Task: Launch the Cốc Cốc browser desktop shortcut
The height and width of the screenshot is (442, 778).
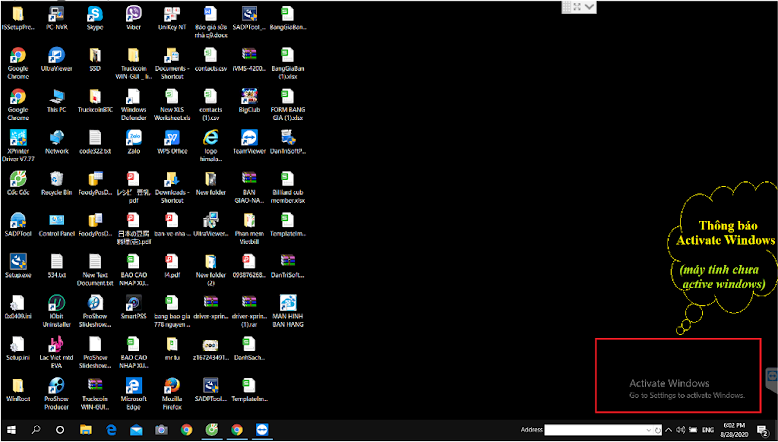Action: (x=18, y=183)
